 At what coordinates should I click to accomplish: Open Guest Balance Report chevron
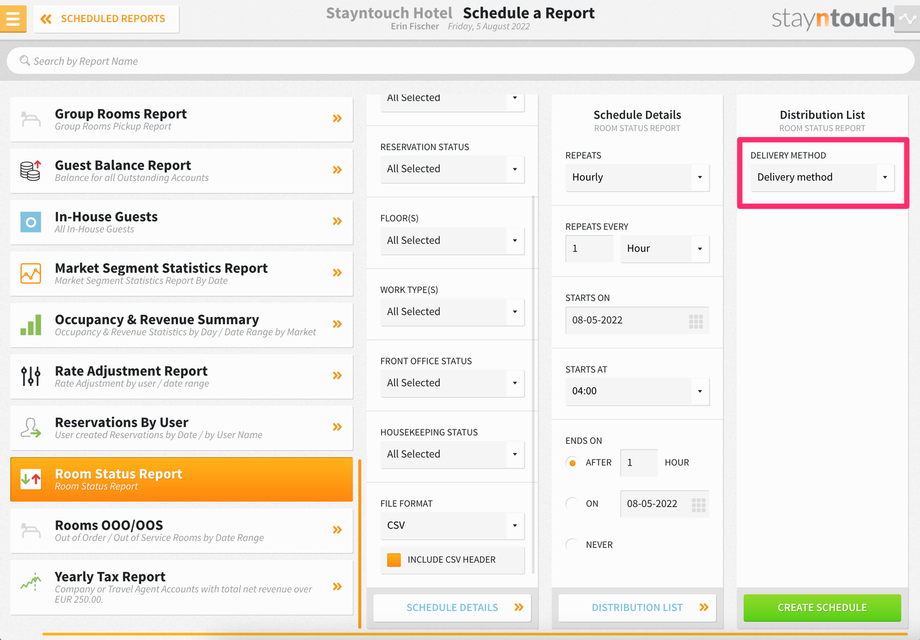[337, 170]
